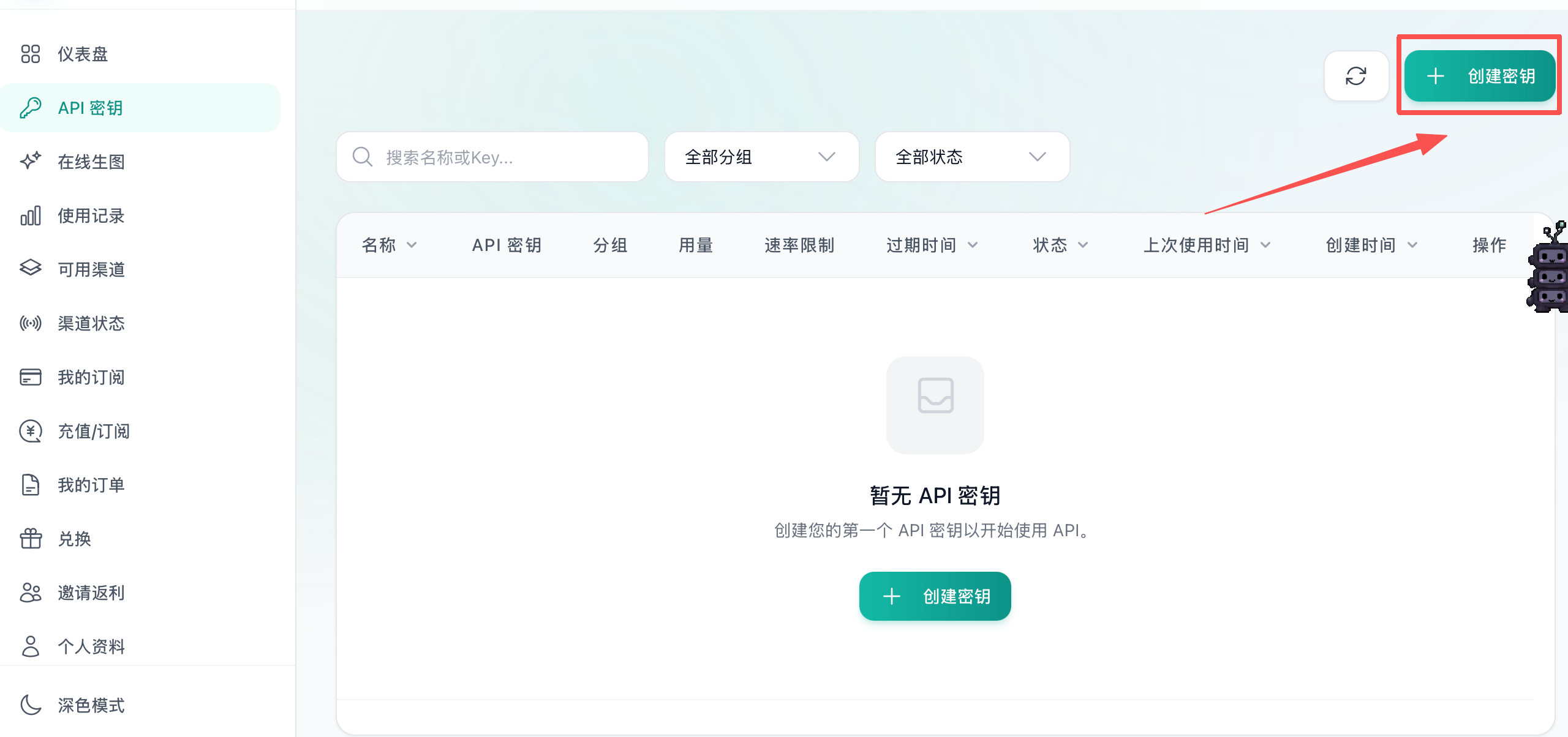
Task: Open 仪表盘 menu item
Action: [x=140, y=54]
